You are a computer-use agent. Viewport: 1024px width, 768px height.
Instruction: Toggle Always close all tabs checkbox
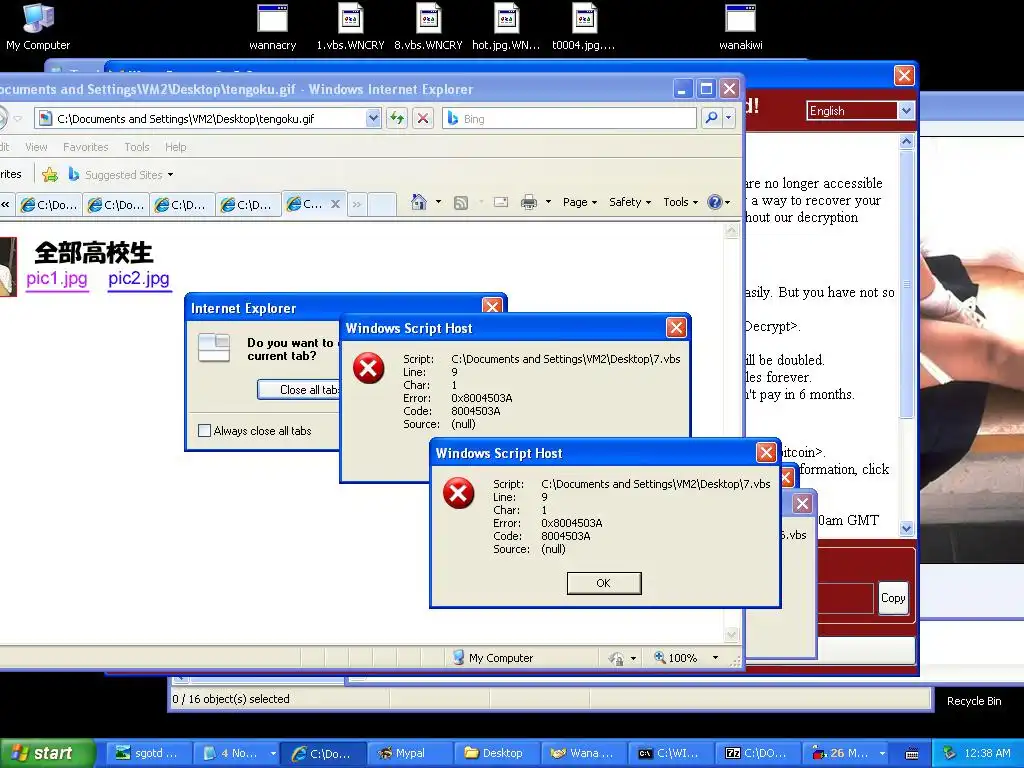(x=204, y=430)
